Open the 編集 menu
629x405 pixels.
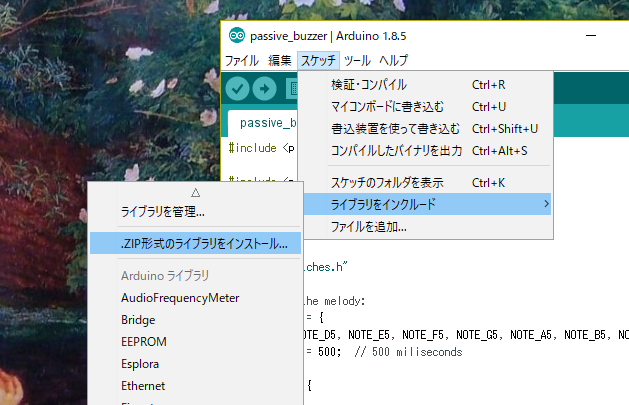(280, 61)
